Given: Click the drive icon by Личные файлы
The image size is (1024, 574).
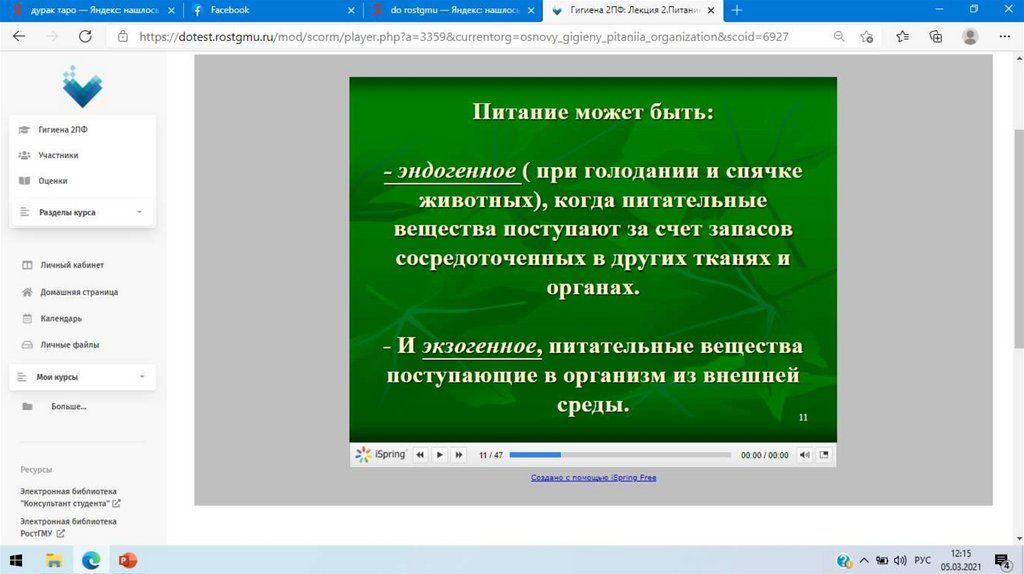Looking at the screenshot, I should pos(27,344).
